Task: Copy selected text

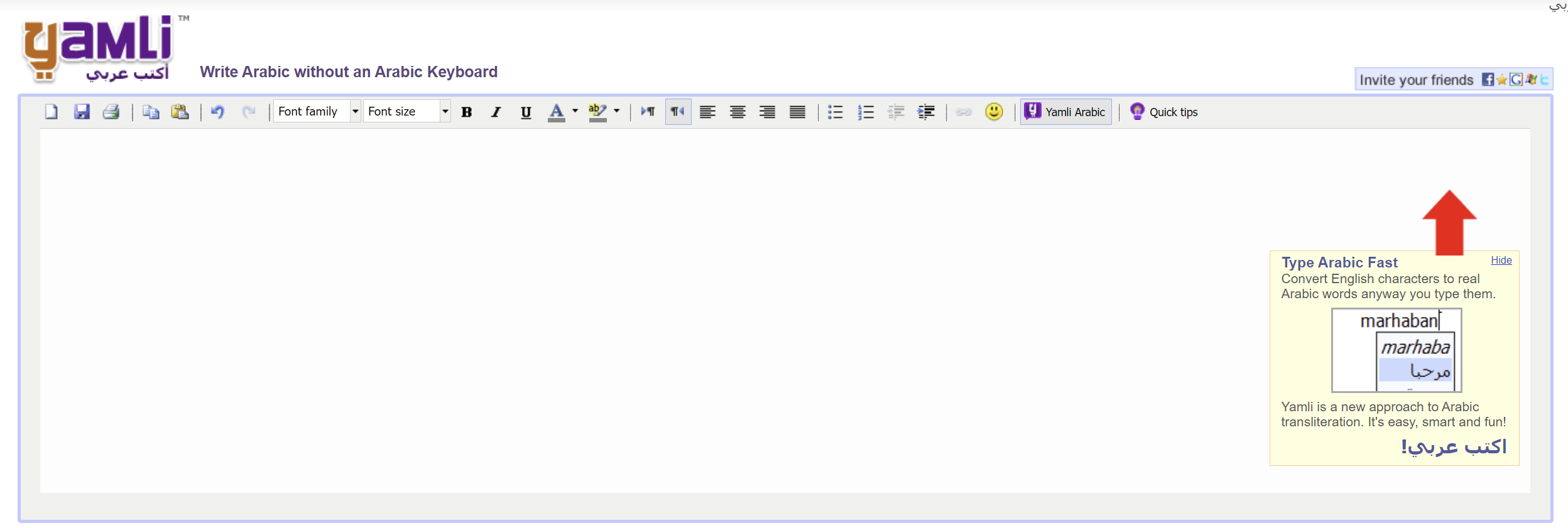Action: click(x=151, y=112)
